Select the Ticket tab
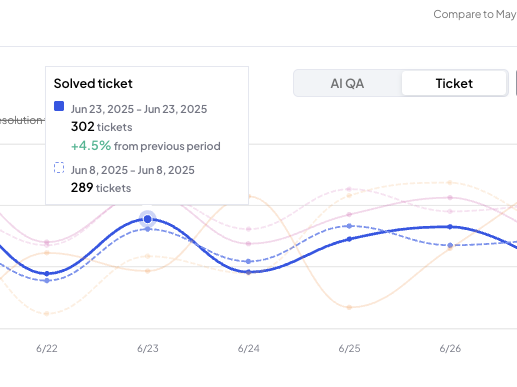This screenshot has height=387, width=517. pyautogui.click(x=454, y=83)
